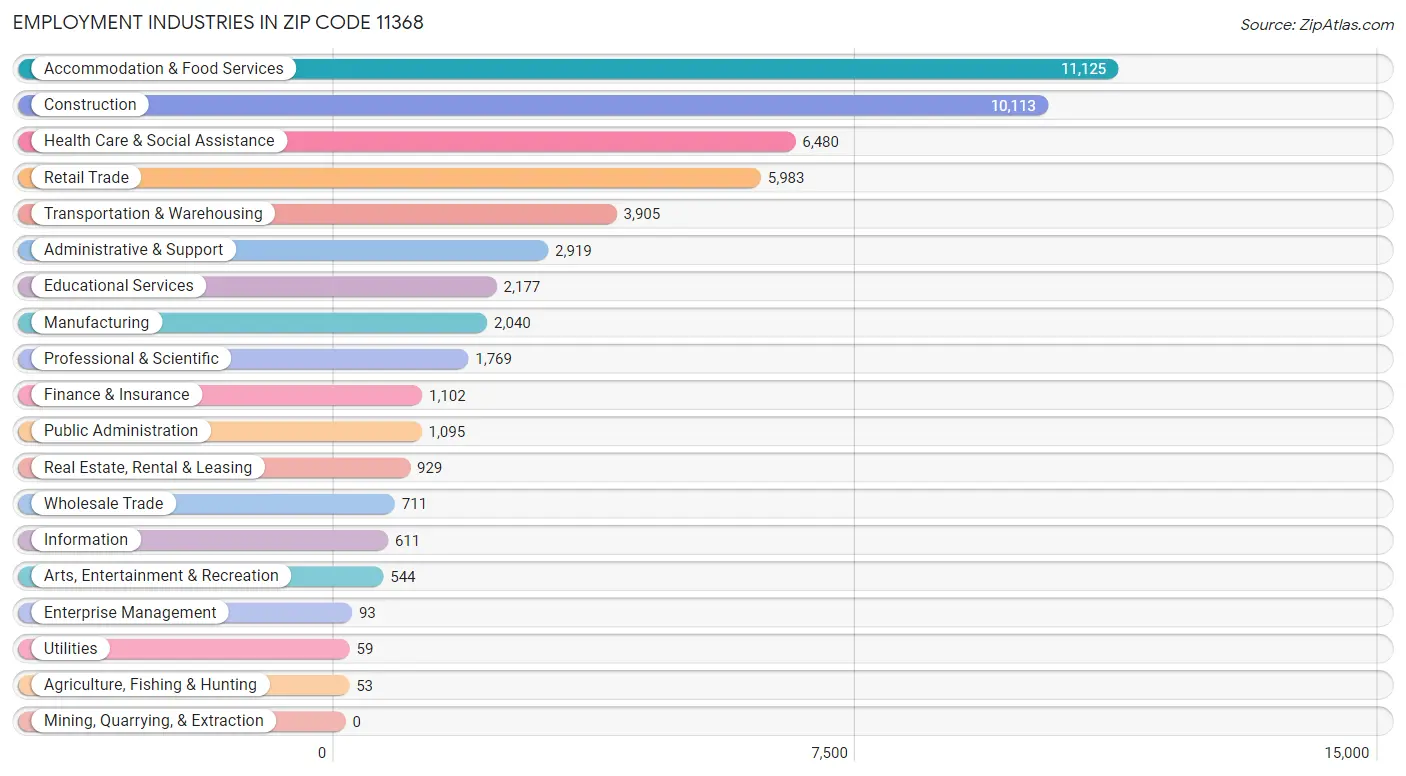
Task: Click the Information label
Action: (86, 539)
